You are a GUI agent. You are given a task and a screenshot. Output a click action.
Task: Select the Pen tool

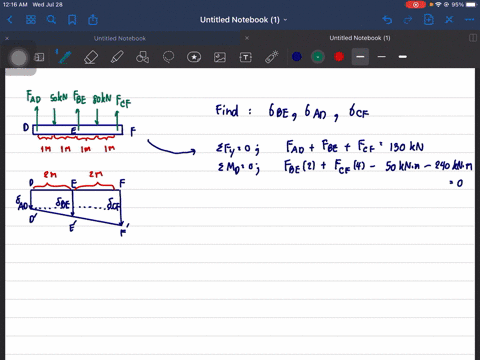pyautogui.click(x=65, y=57)
